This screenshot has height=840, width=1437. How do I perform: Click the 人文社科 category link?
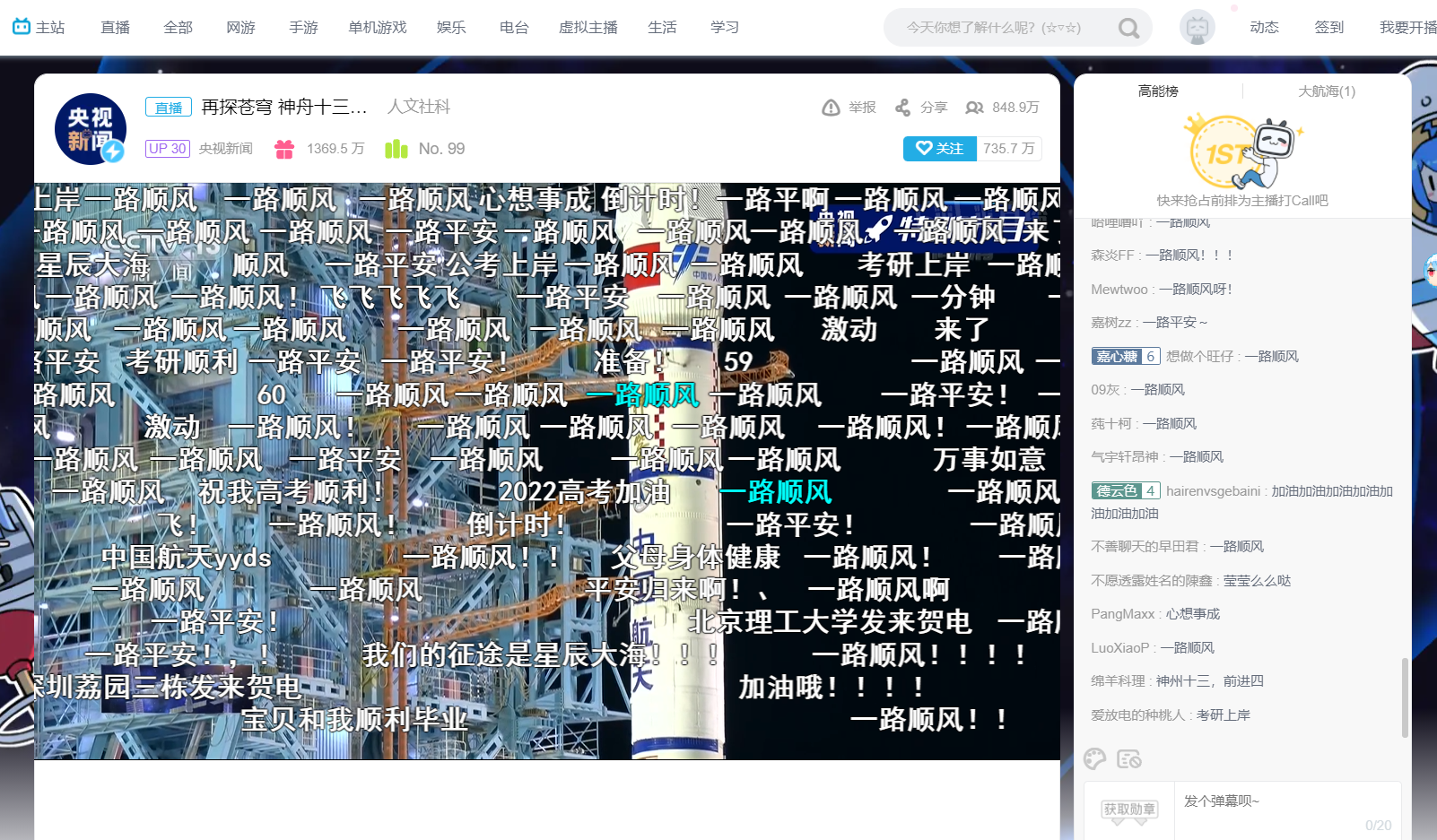(419, 107)
